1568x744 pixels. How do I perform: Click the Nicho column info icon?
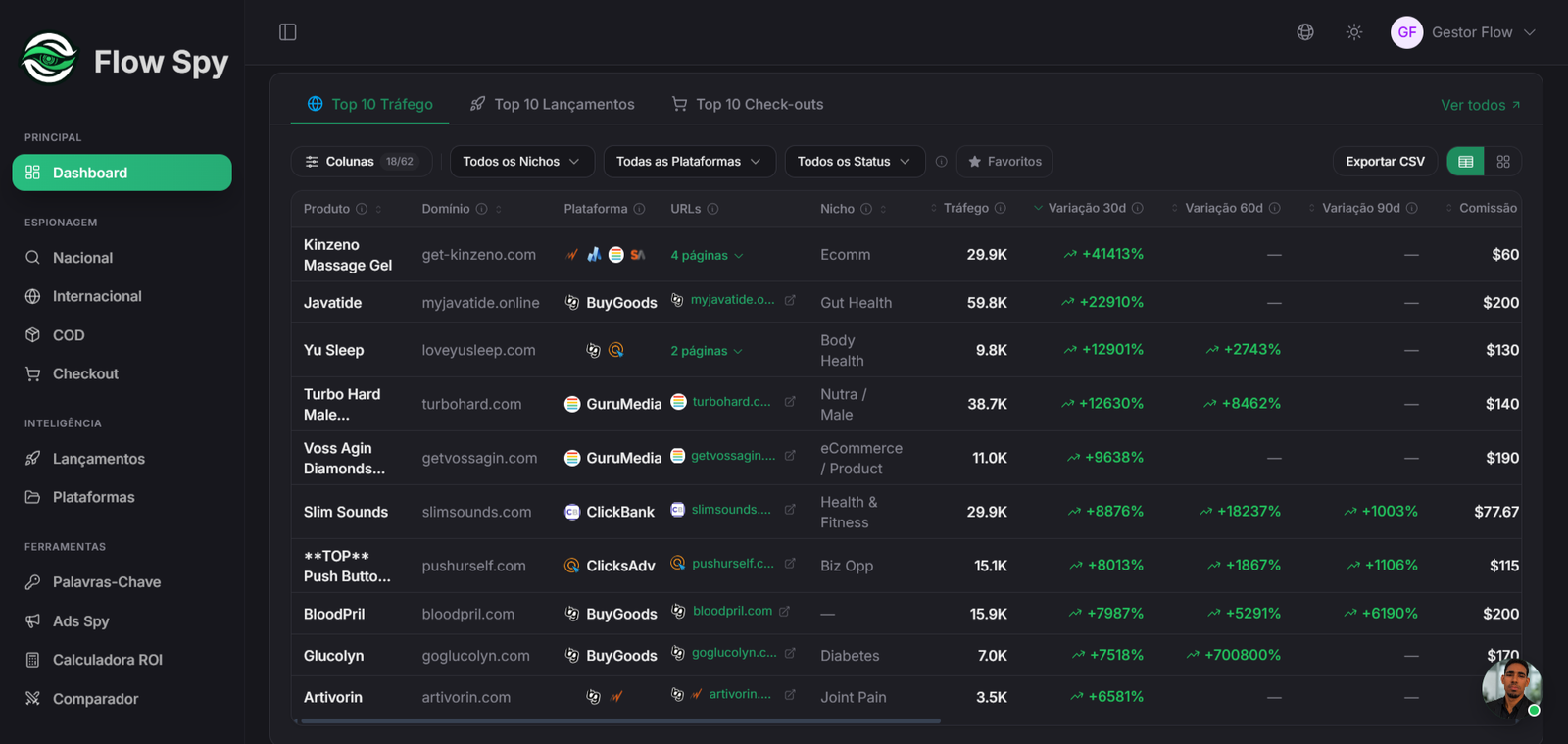click(866, 209)
